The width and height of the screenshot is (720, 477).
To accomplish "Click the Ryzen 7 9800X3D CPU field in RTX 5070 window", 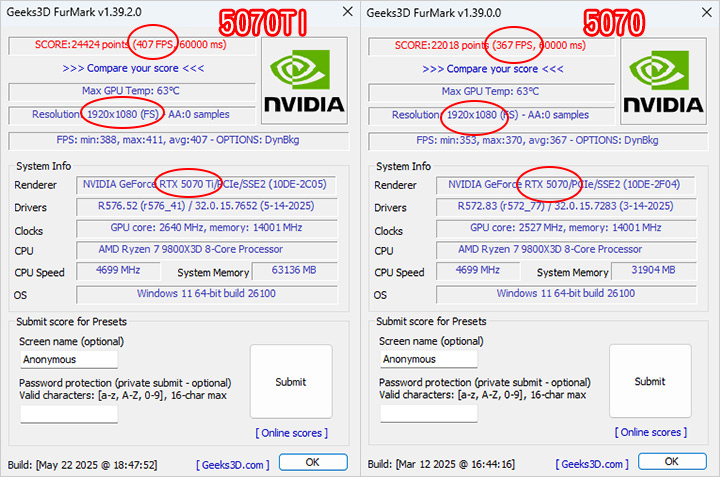I will (x=566, y=249).
